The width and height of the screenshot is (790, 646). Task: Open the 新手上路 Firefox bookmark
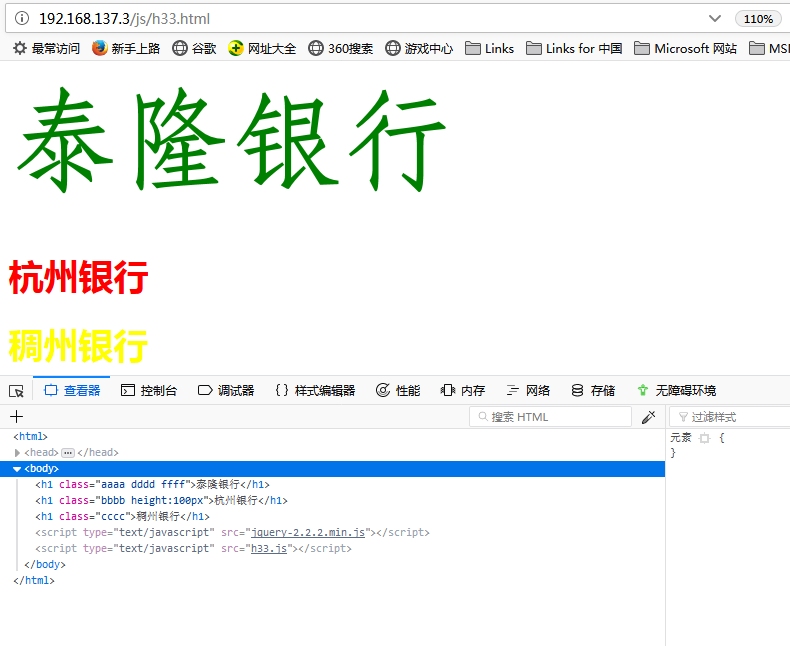[126, 48]
